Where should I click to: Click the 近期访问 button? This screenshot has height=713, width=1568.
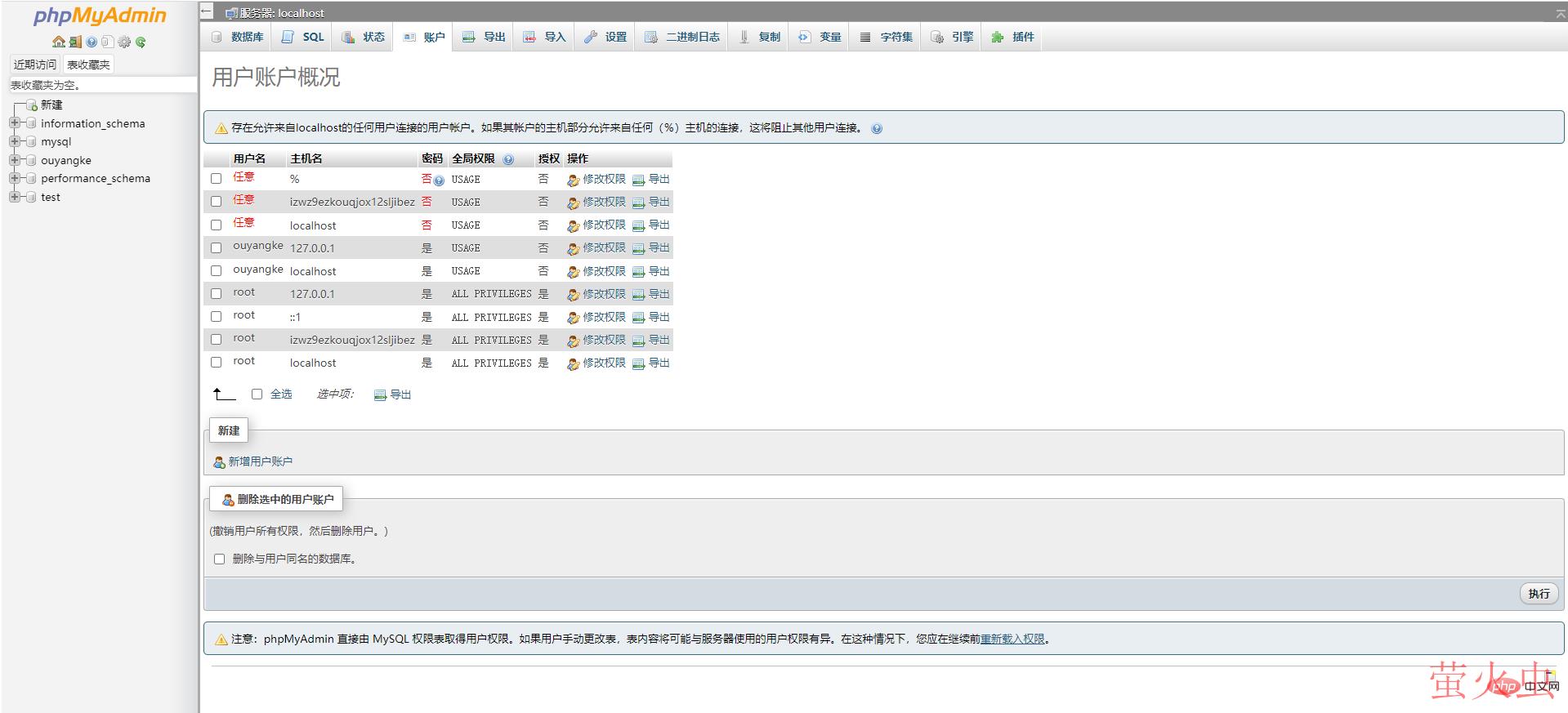(35, 65)
